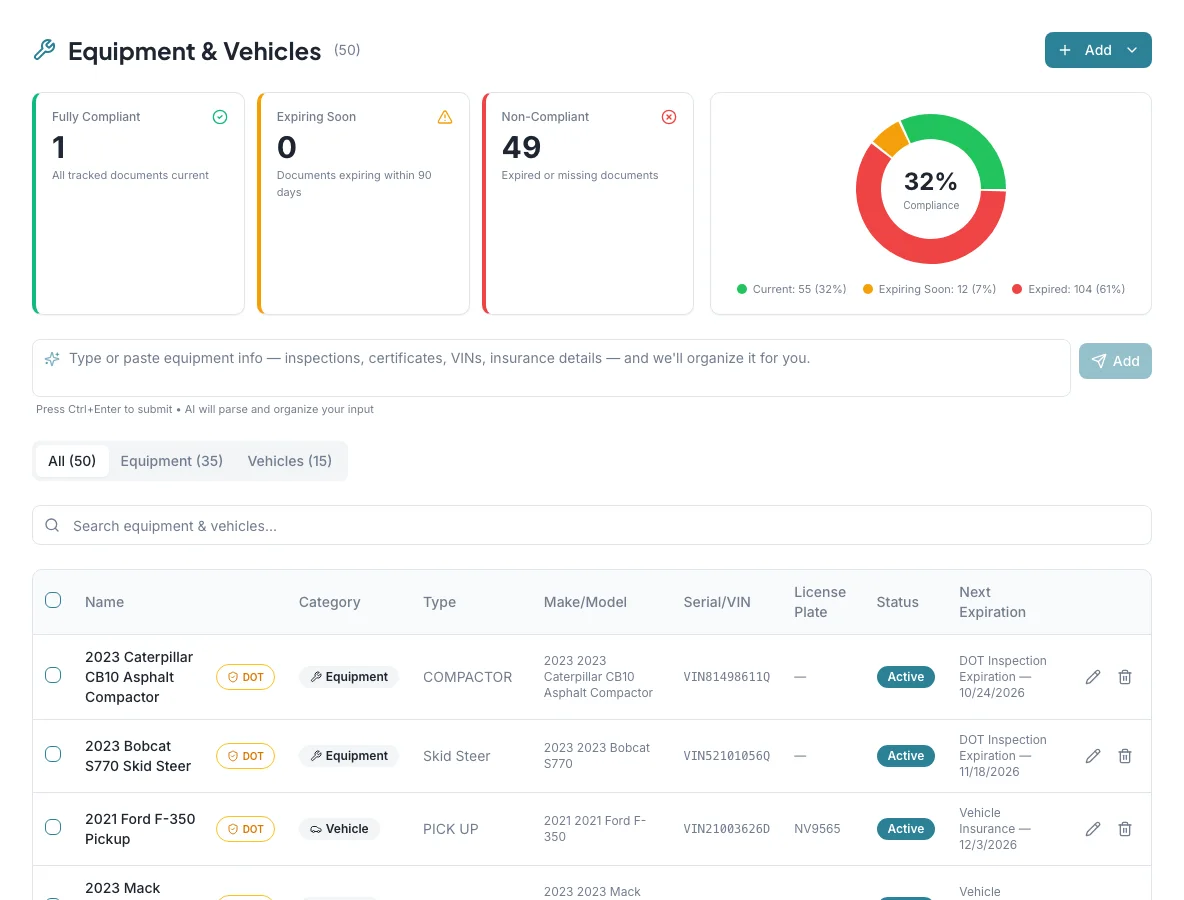
Task: Click the green Current legend dot
Action: click(x=742, y=289)
